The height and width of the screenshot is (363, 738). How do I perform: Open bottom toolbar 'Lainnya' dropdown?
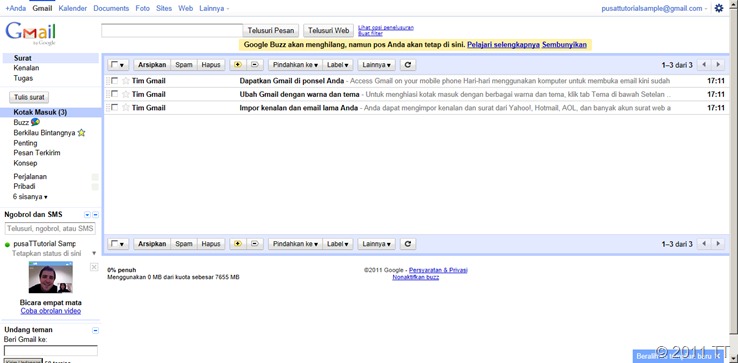[x=377, y=243]
